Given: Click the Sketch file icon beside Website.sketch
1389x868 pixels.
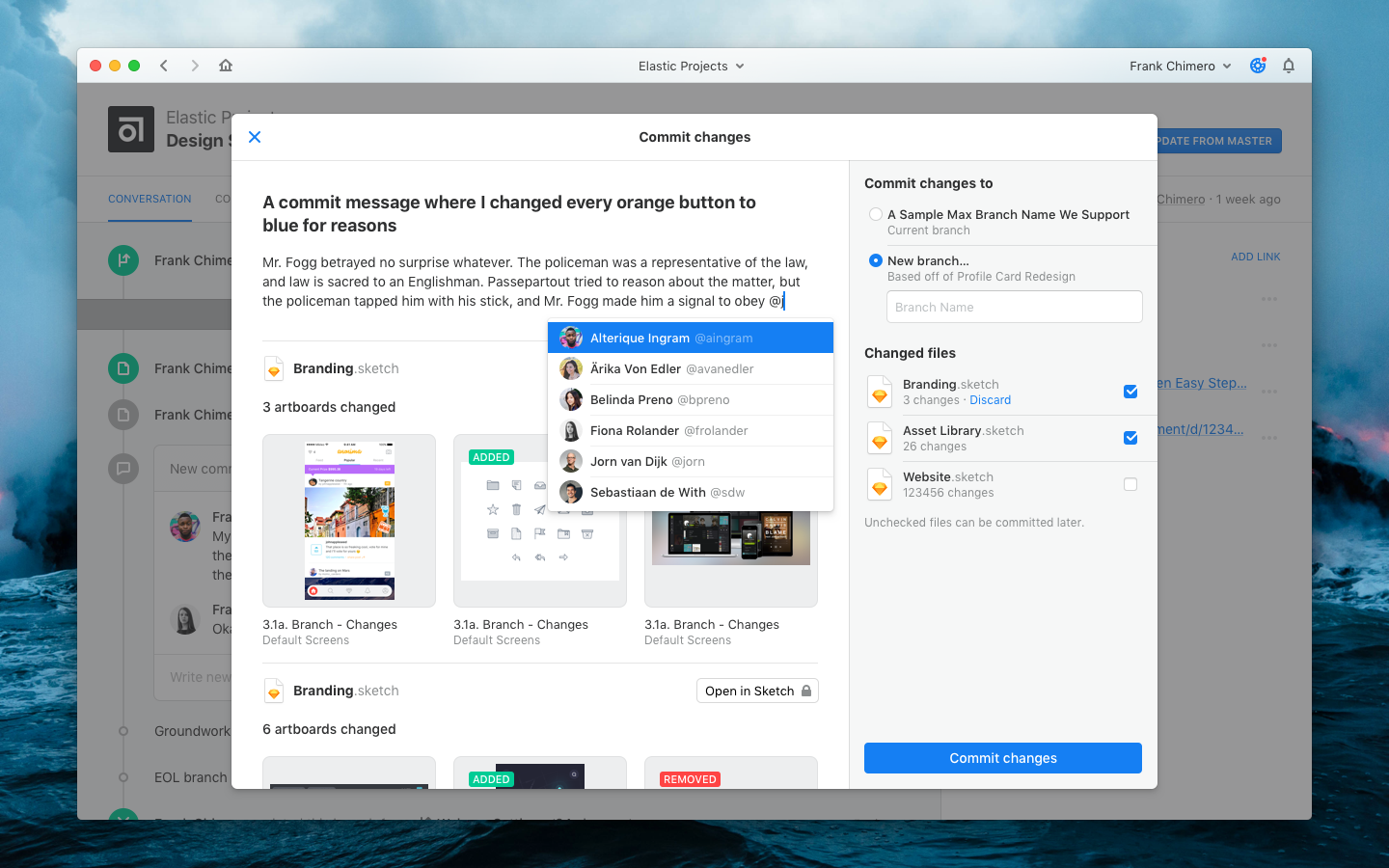Looking at the screenshot, I should (880, 484).
